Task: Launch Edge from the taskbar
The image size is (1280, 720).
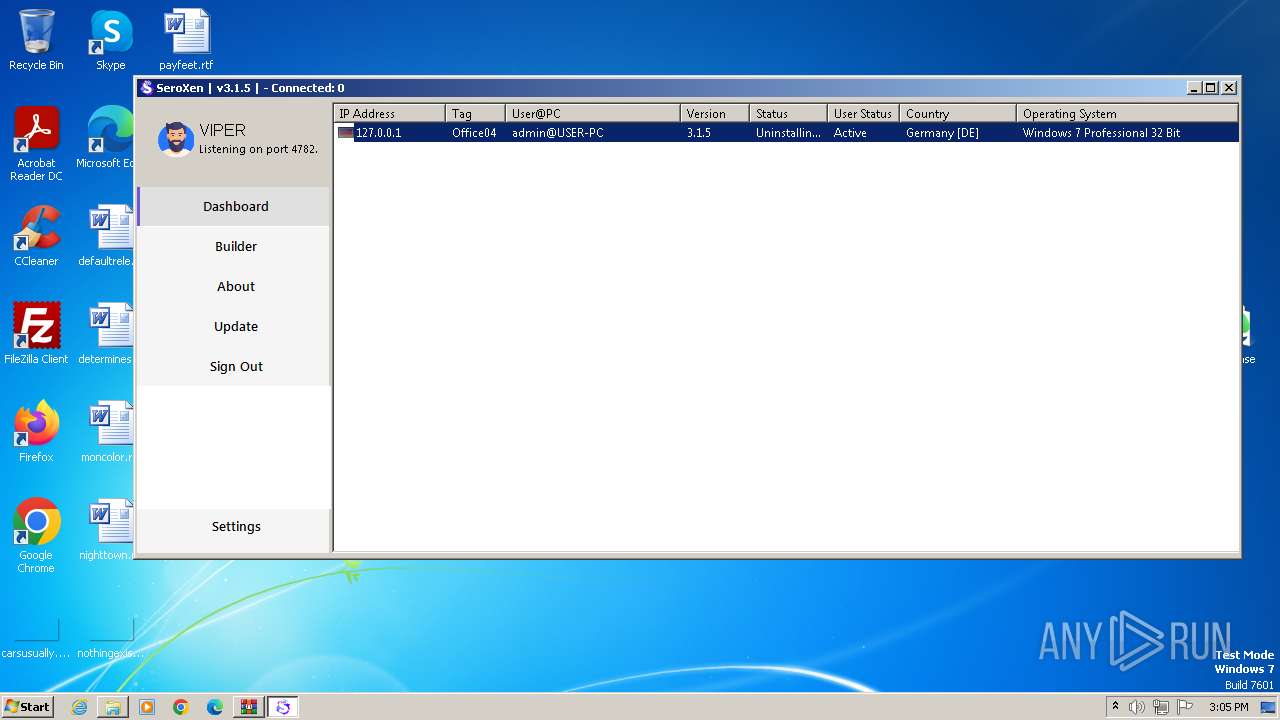Action: (x=215, y=707)
